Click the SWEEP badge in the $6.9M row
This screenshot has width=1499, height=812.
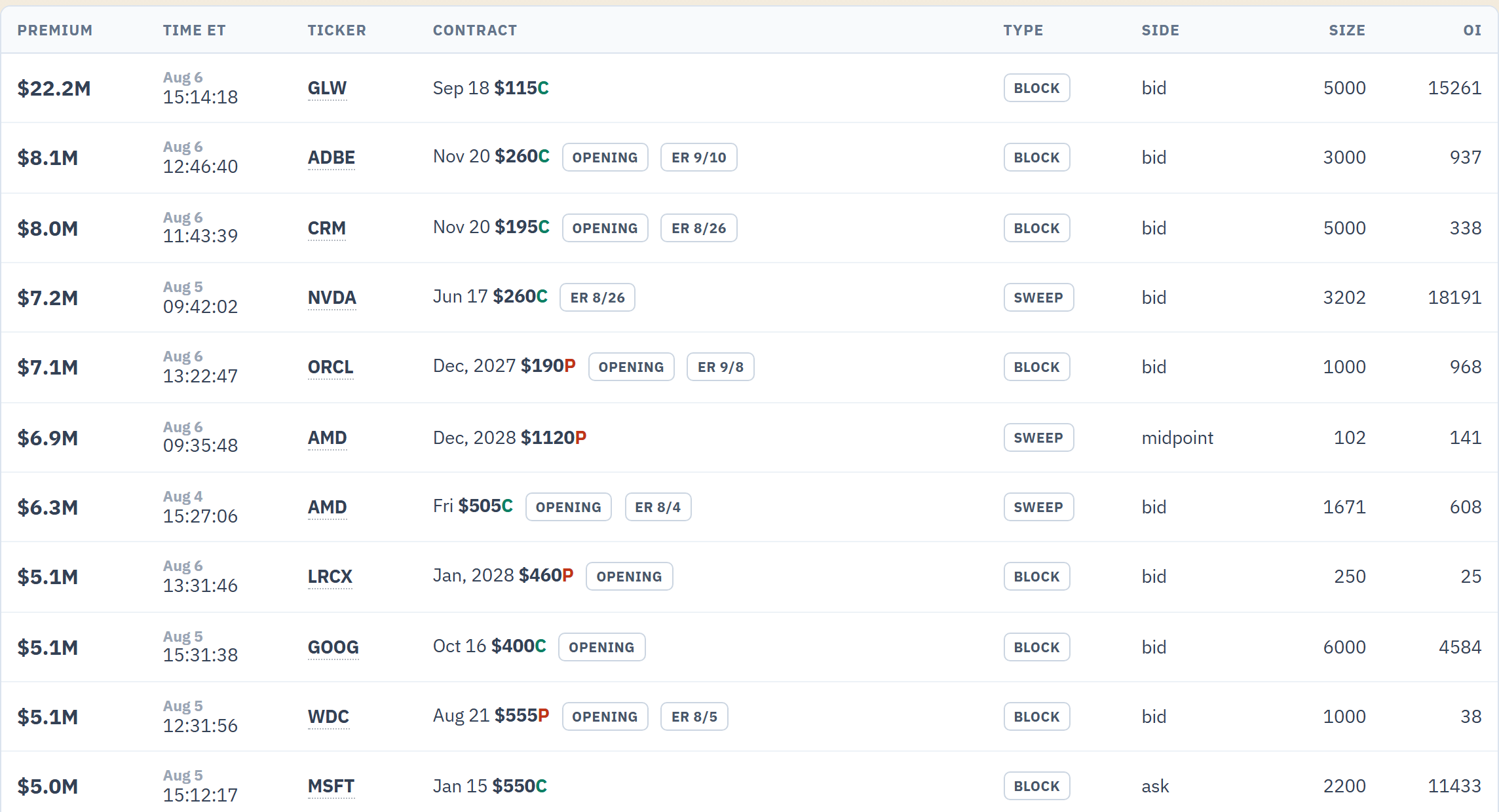tap(1039, 437)
